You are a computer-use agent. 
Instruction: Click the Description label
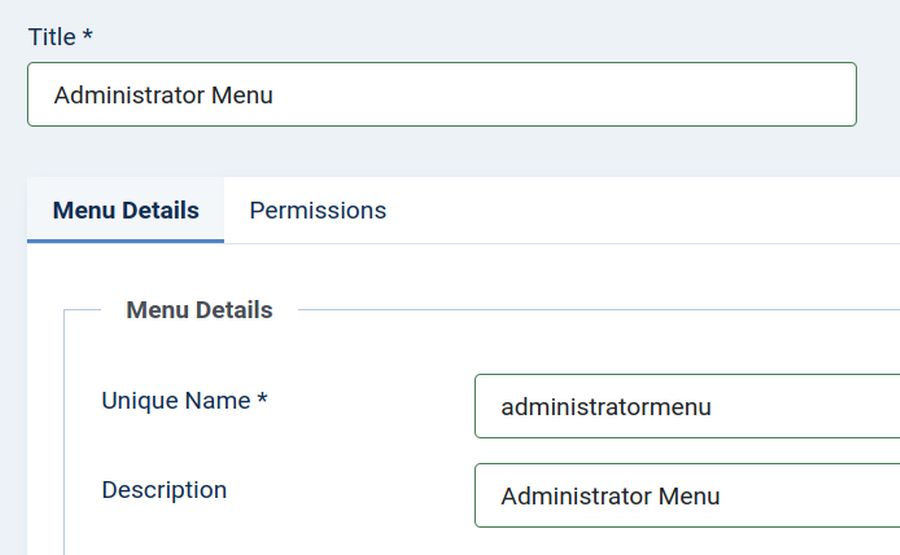[x=164, y=490]
